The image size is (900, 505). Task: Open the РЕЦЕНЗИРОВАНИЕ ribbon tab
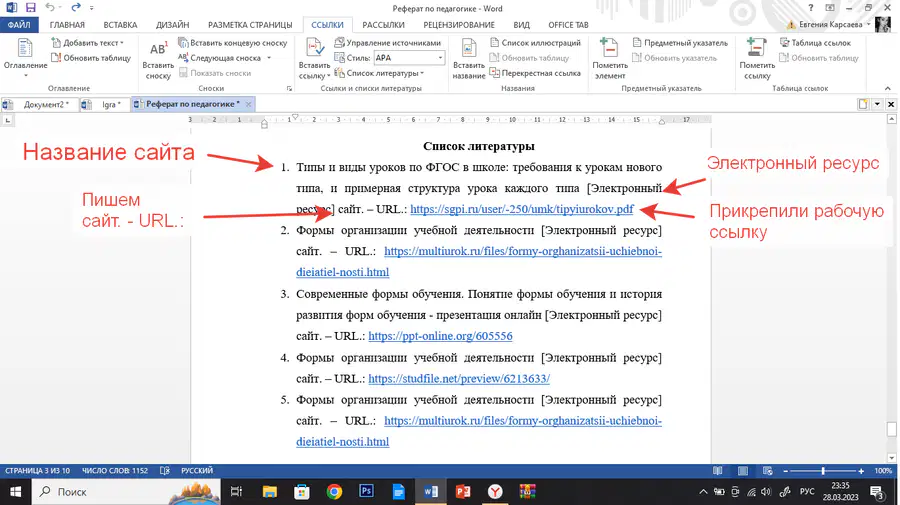459,25
